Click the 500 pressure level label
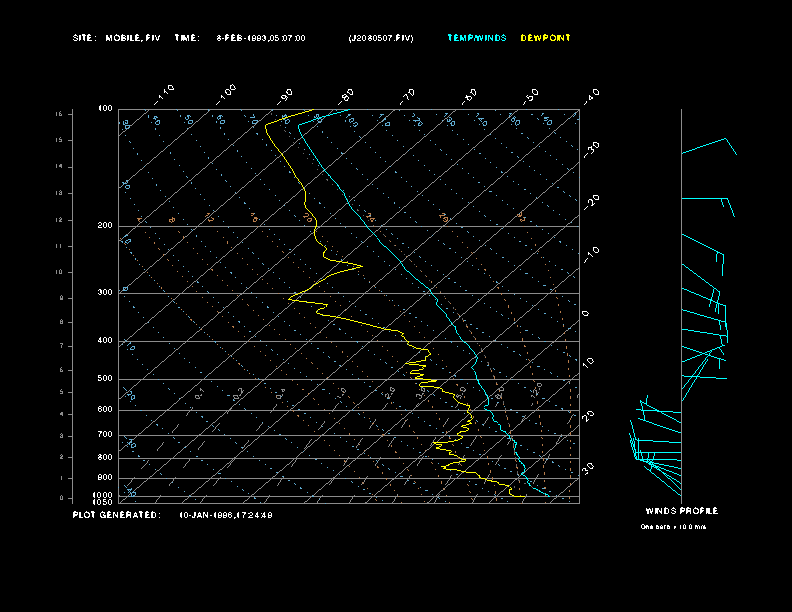Screen dimensions: 792x612 point(105,379)
